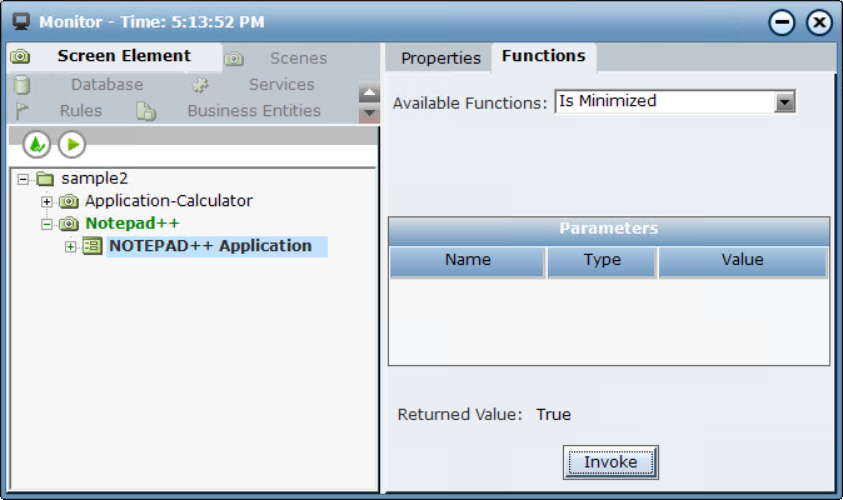Click the camera icon next to Notepad++
Image resolution: width=843 pixels, height=500 pixels.
coord(69,224)
